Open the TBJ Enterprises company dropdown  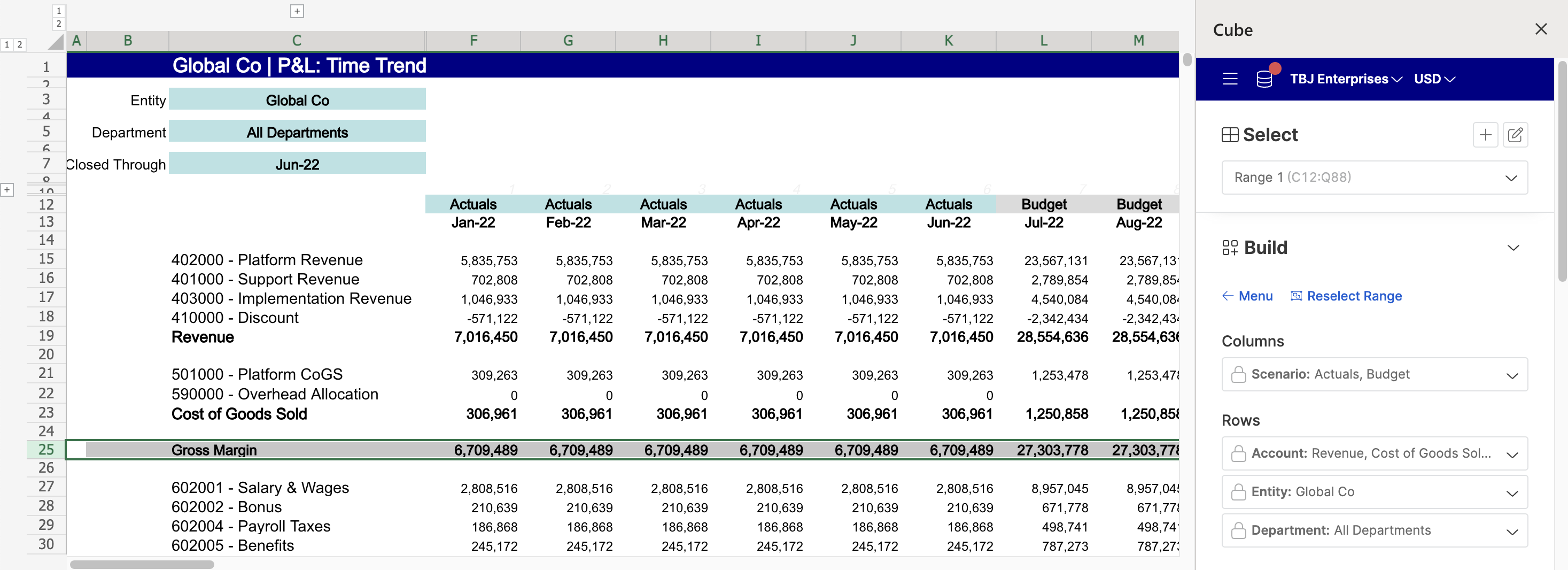[1345, 79]
